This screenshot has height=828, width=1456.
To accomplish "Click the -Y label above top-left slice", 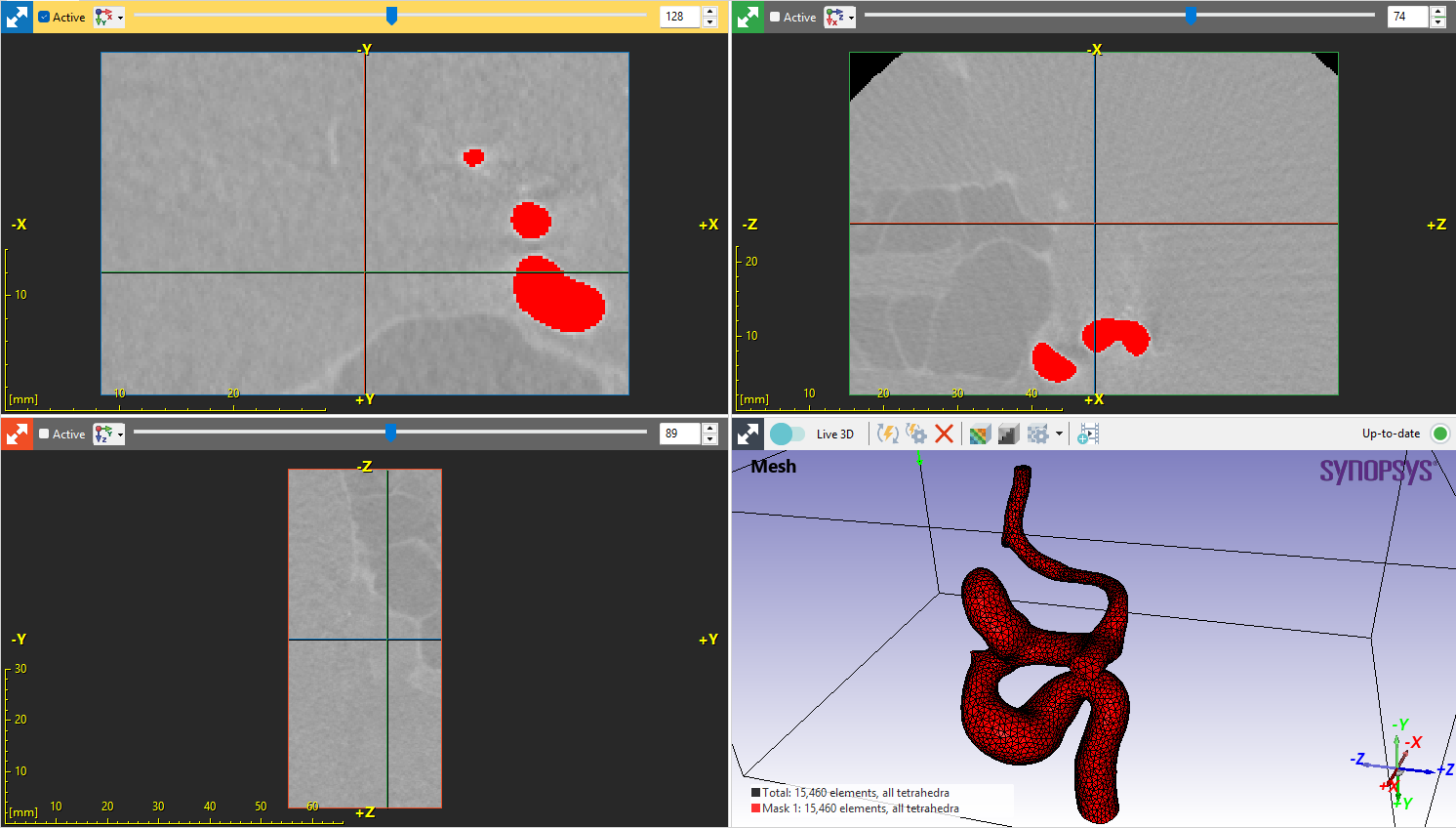I will point(364,49).
